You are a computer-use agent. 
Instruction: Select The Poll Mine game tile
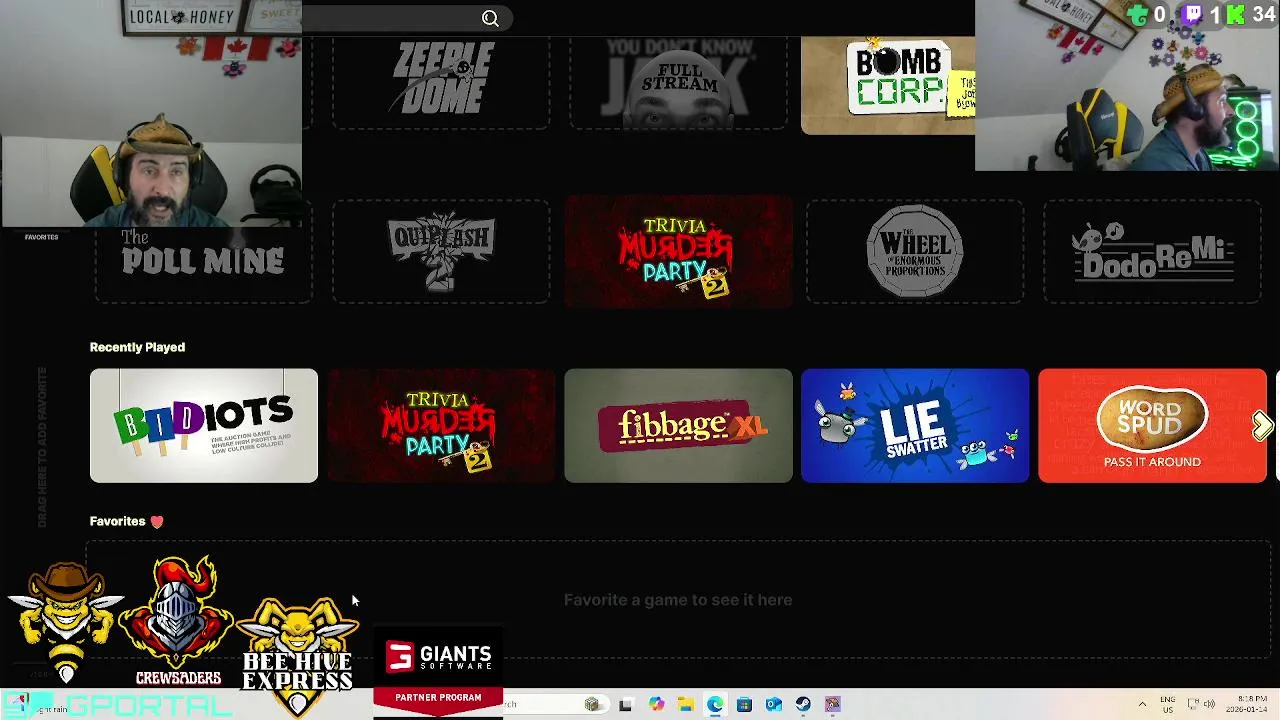tap(204, 251)
